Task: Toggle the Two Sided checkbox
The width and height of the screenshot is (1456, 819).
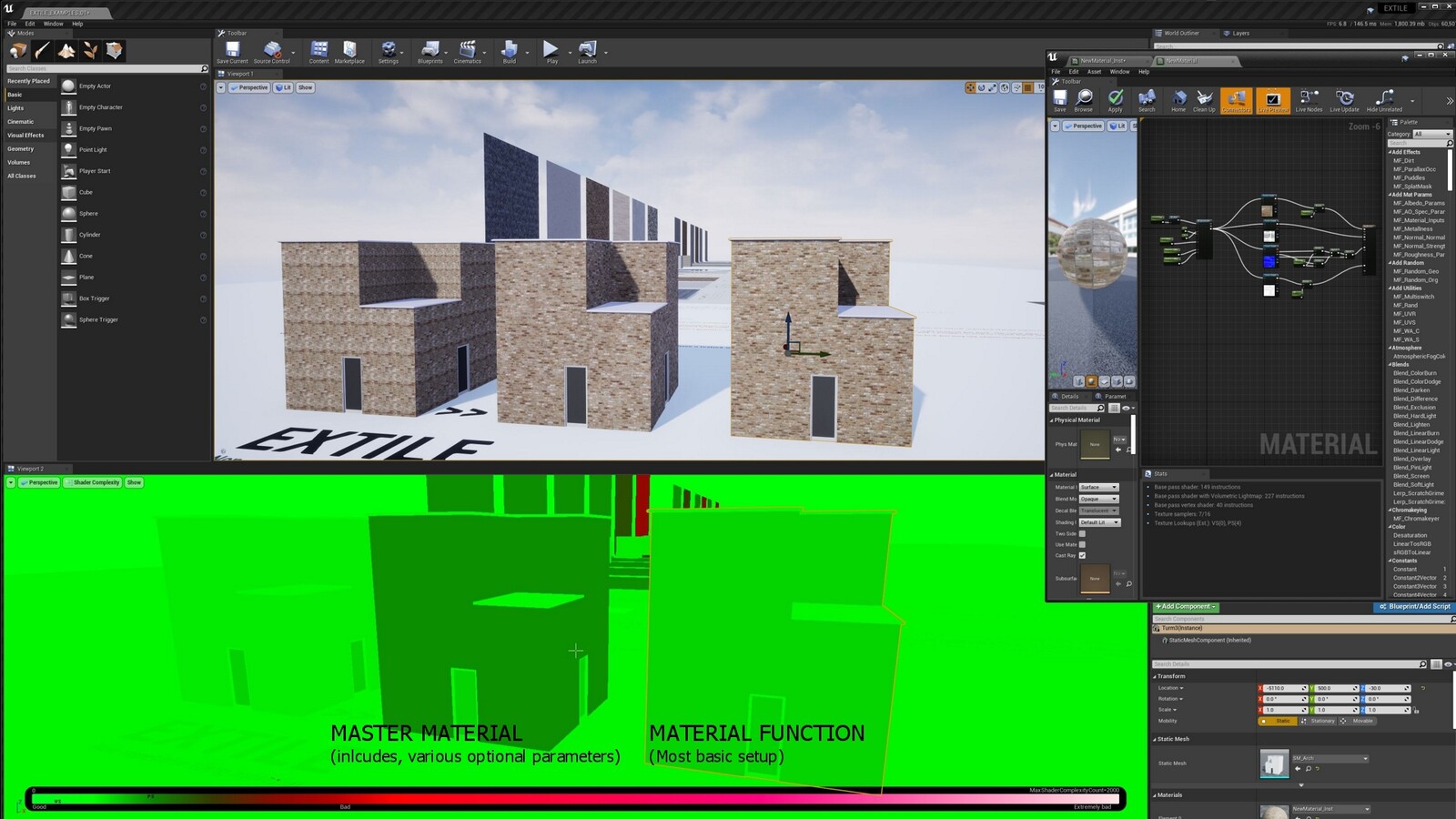Action: tap(1082, 533)
